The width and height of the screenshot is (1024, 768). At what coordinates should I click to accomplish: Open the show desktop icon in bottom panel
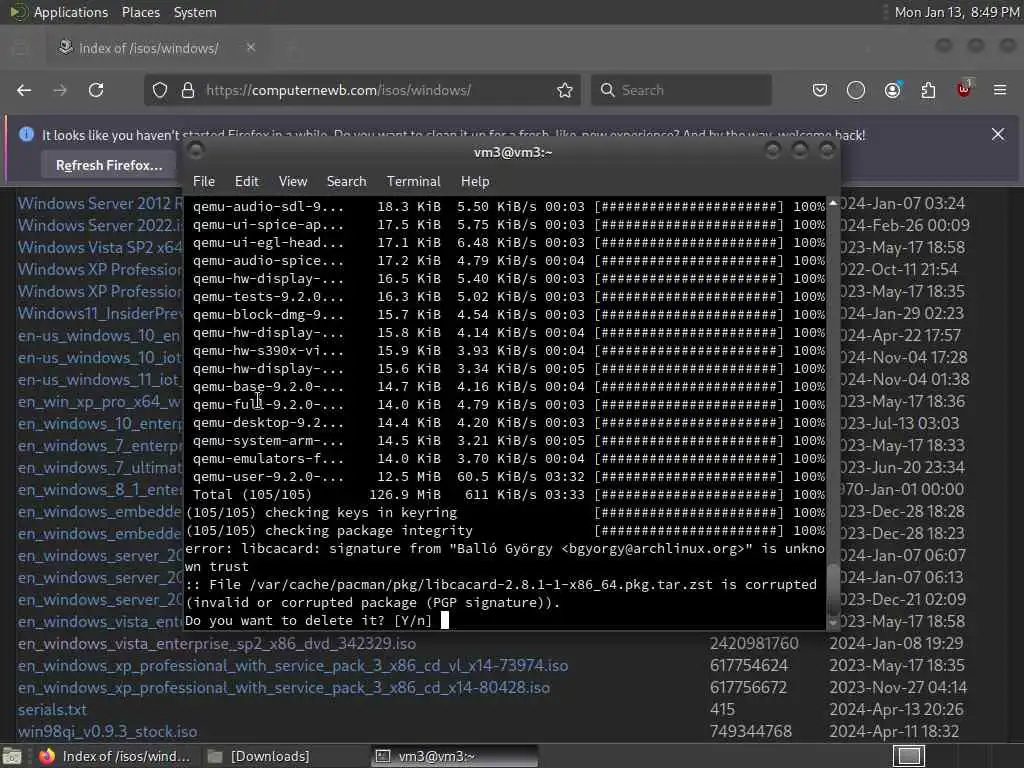pyautogui.click(x=12, y=756)
